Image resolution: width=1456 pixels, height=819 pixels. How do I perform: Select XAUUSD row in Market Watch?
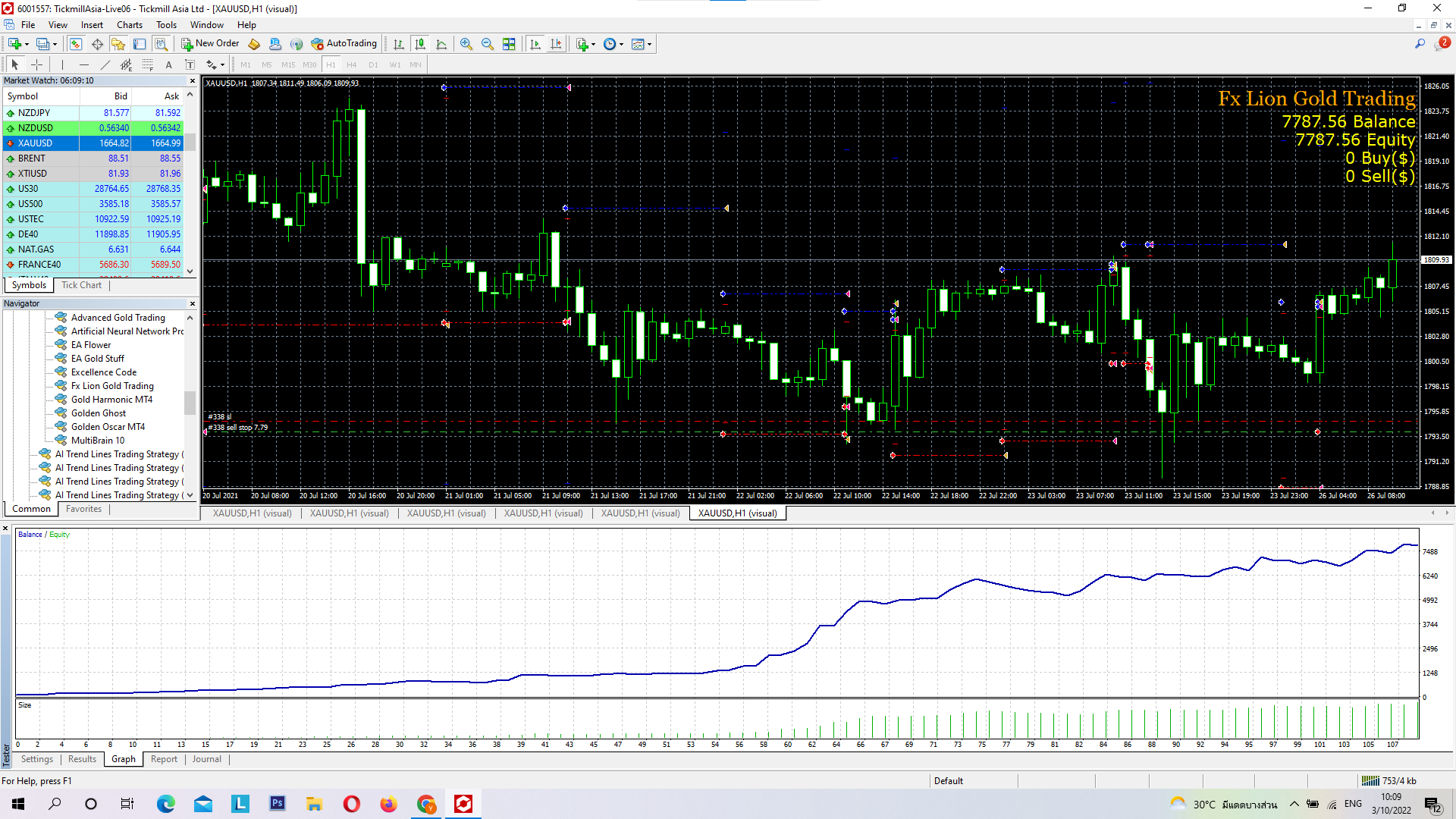pos(36,143)
